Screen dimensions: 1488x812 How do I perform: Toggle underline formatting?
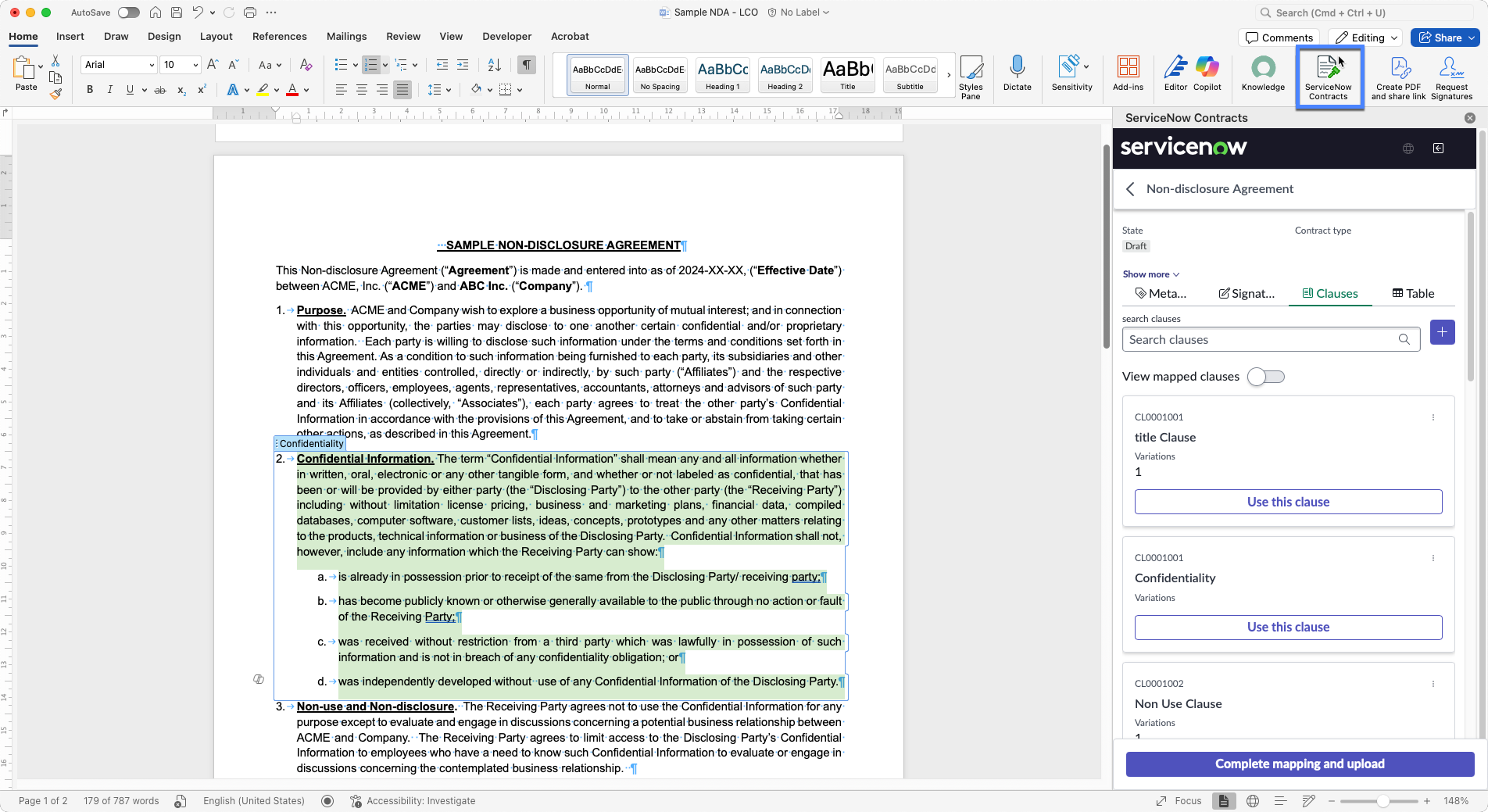click(130, 90)
